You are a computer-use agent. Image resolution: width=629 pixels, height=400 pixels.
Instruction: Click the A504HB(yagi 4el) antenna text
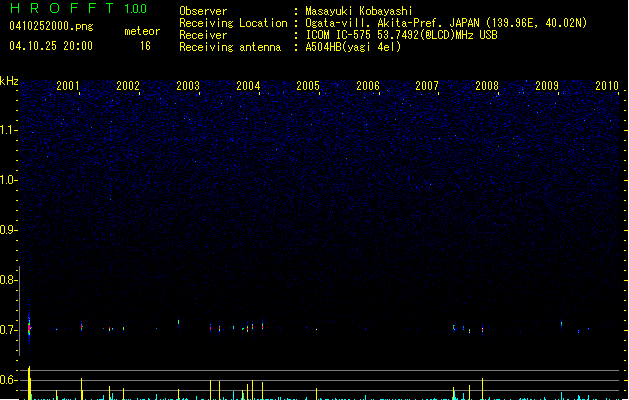tap(353, 47)
